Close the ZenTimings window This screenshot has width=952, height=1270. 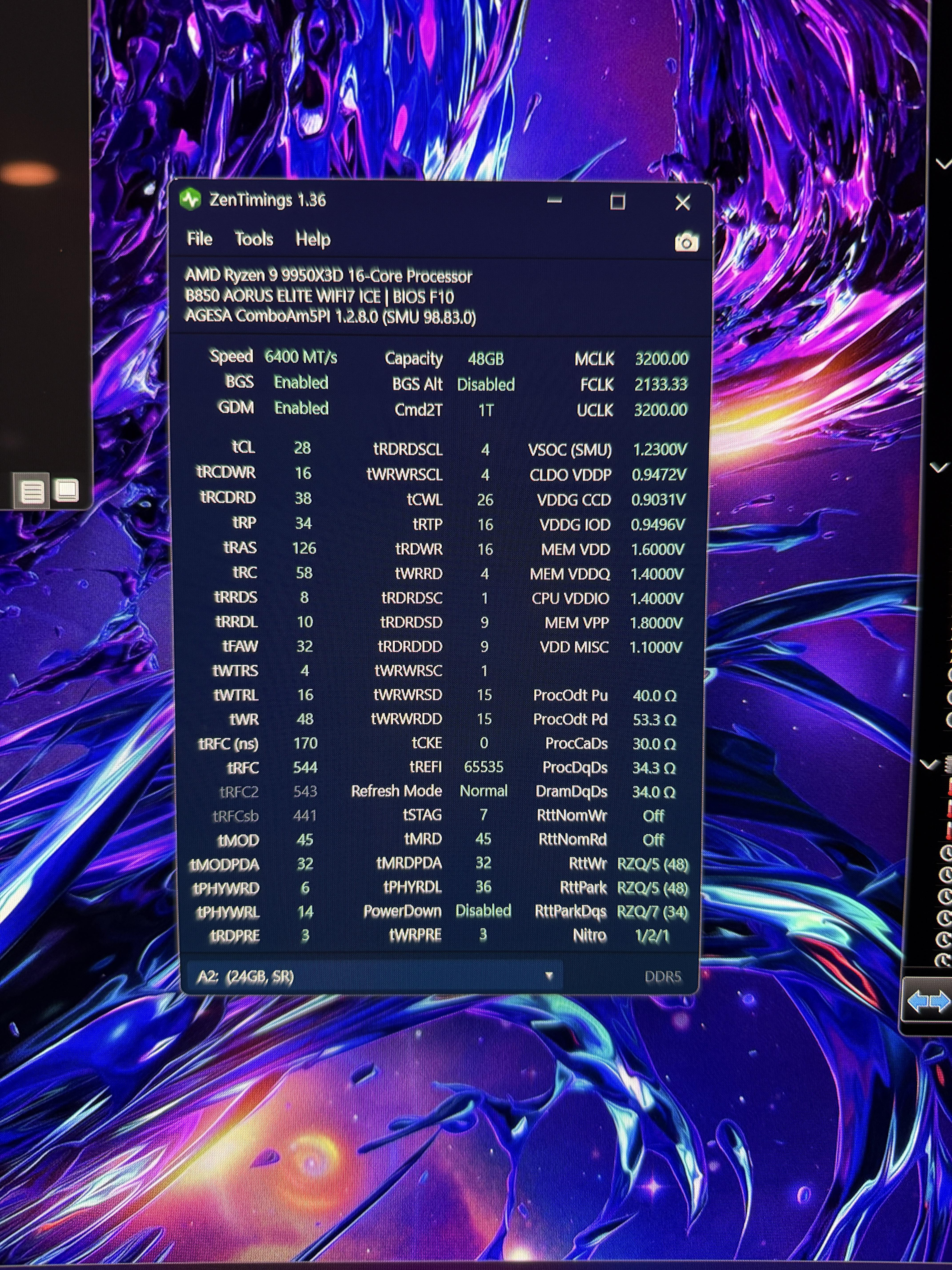682,202
